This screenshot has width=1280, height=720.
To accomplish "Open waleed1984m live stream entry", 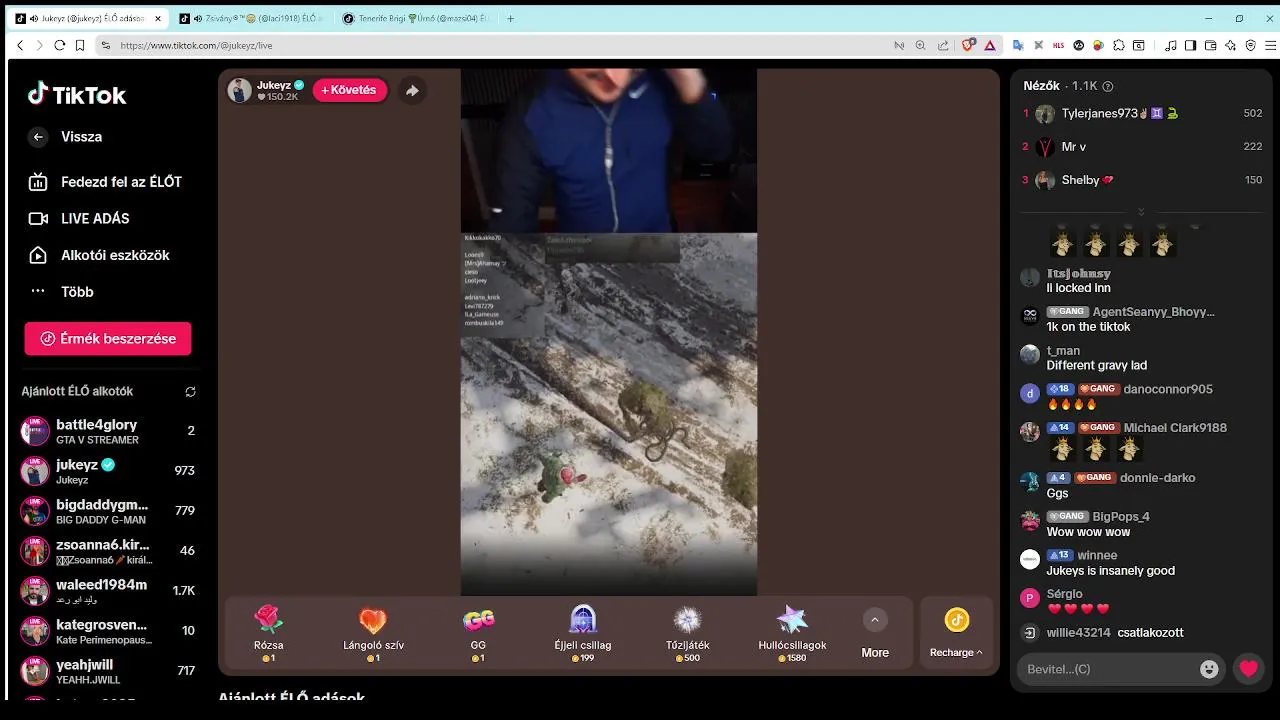I will point(108,591).
